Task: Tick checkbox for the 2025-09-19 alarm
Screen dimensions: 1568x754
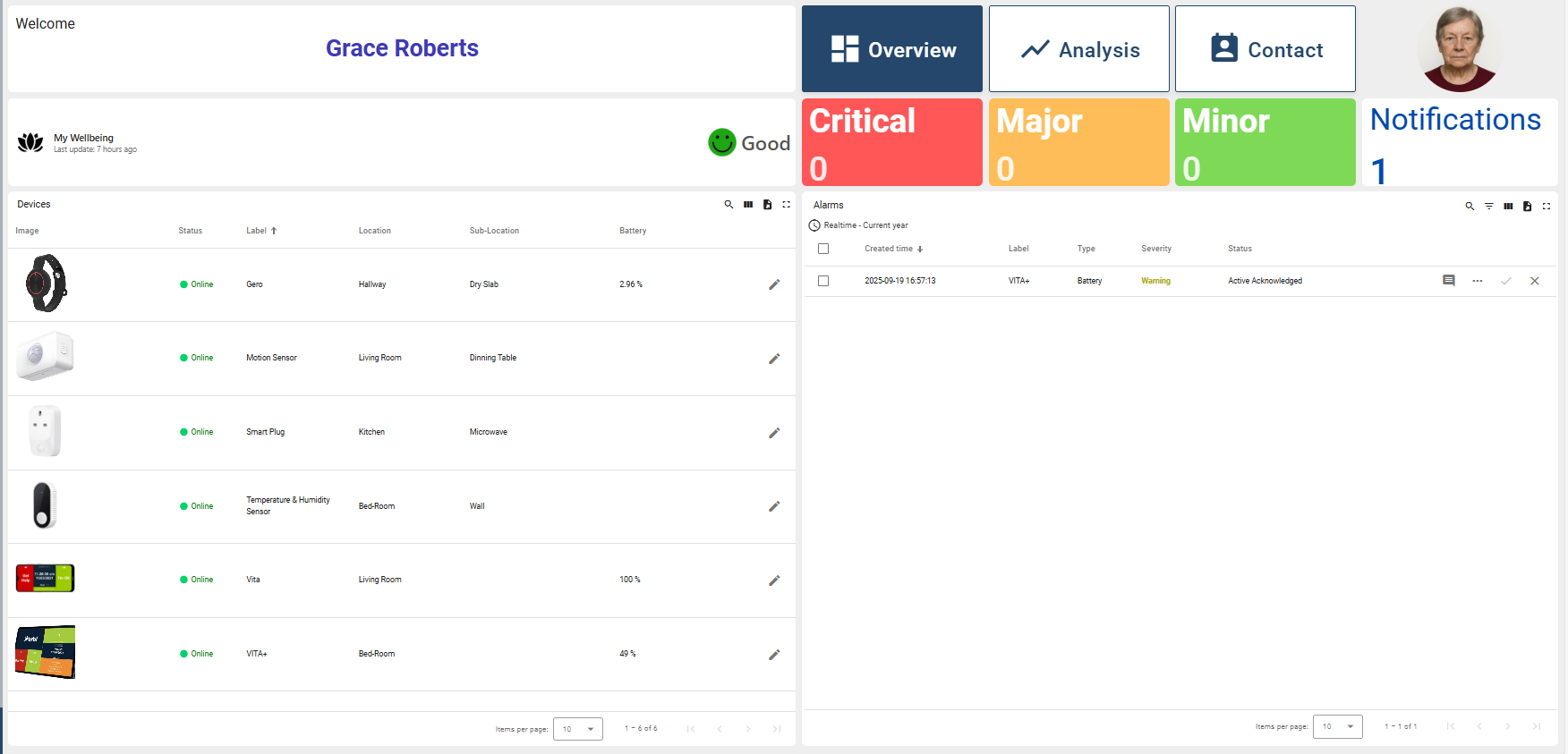Action: tap(823, 281)
